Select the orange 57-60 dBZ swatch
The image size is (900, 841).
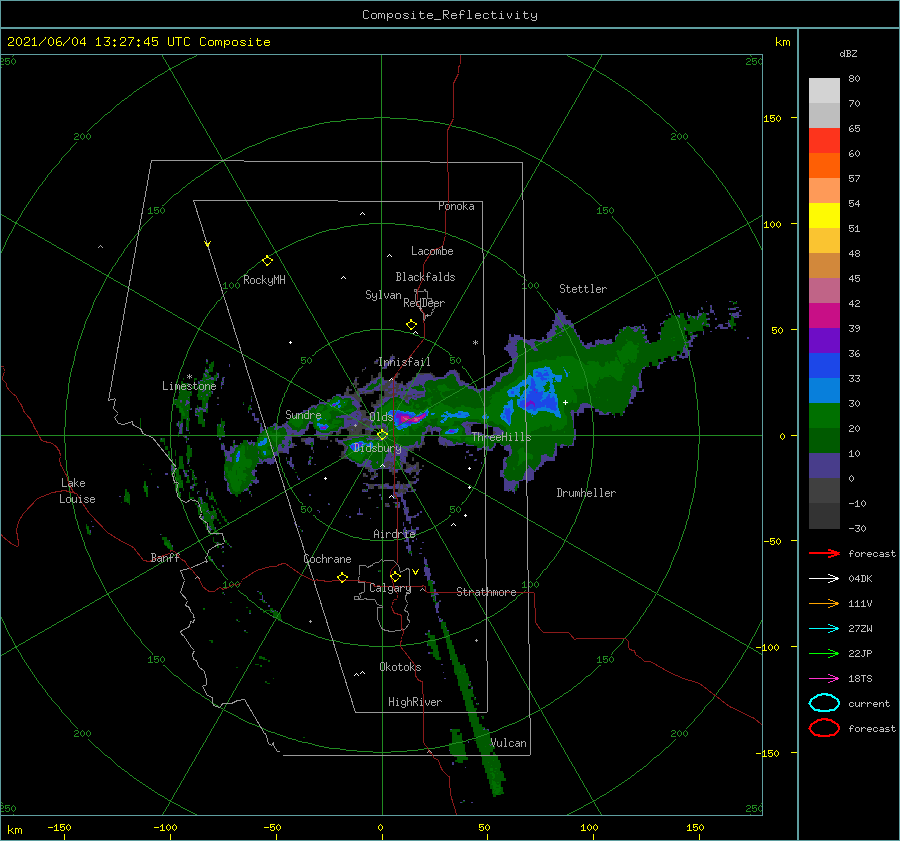coord(824,165)
